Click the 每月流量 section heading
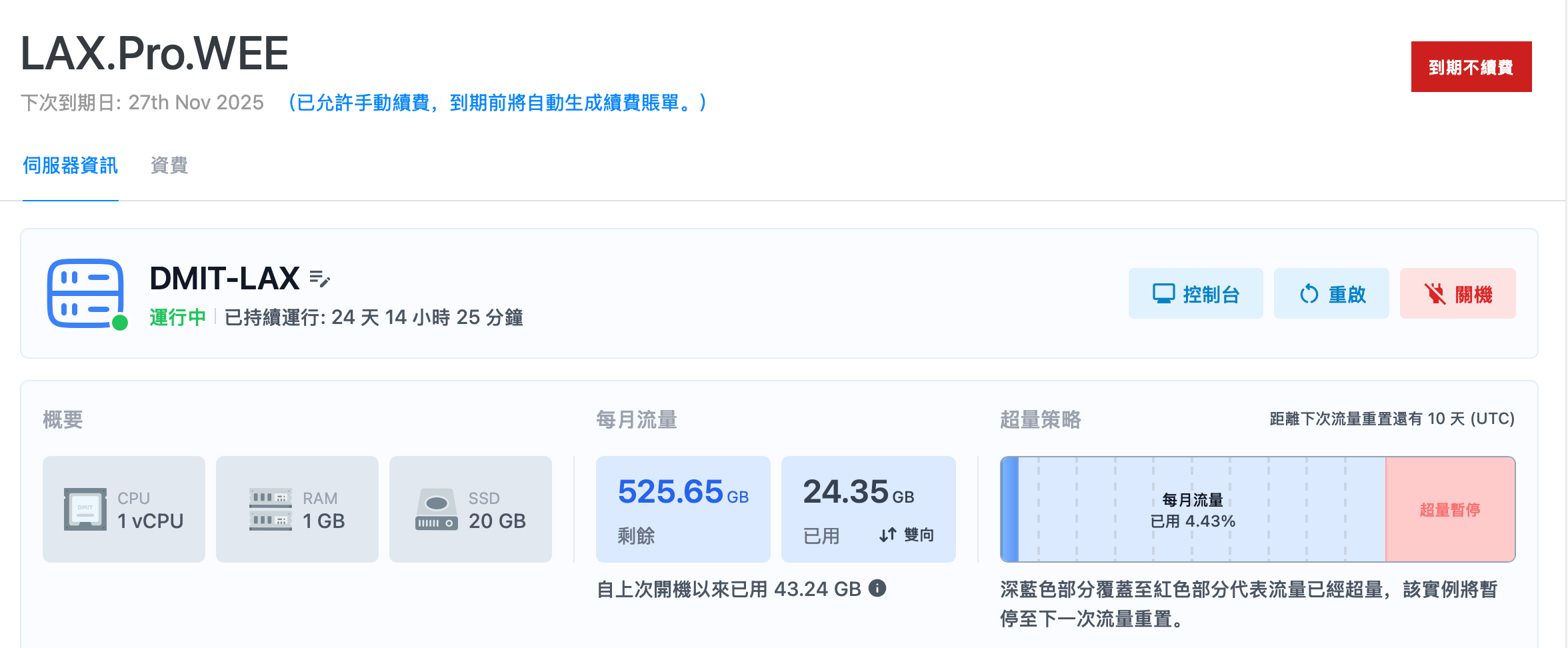 [636, 419]
